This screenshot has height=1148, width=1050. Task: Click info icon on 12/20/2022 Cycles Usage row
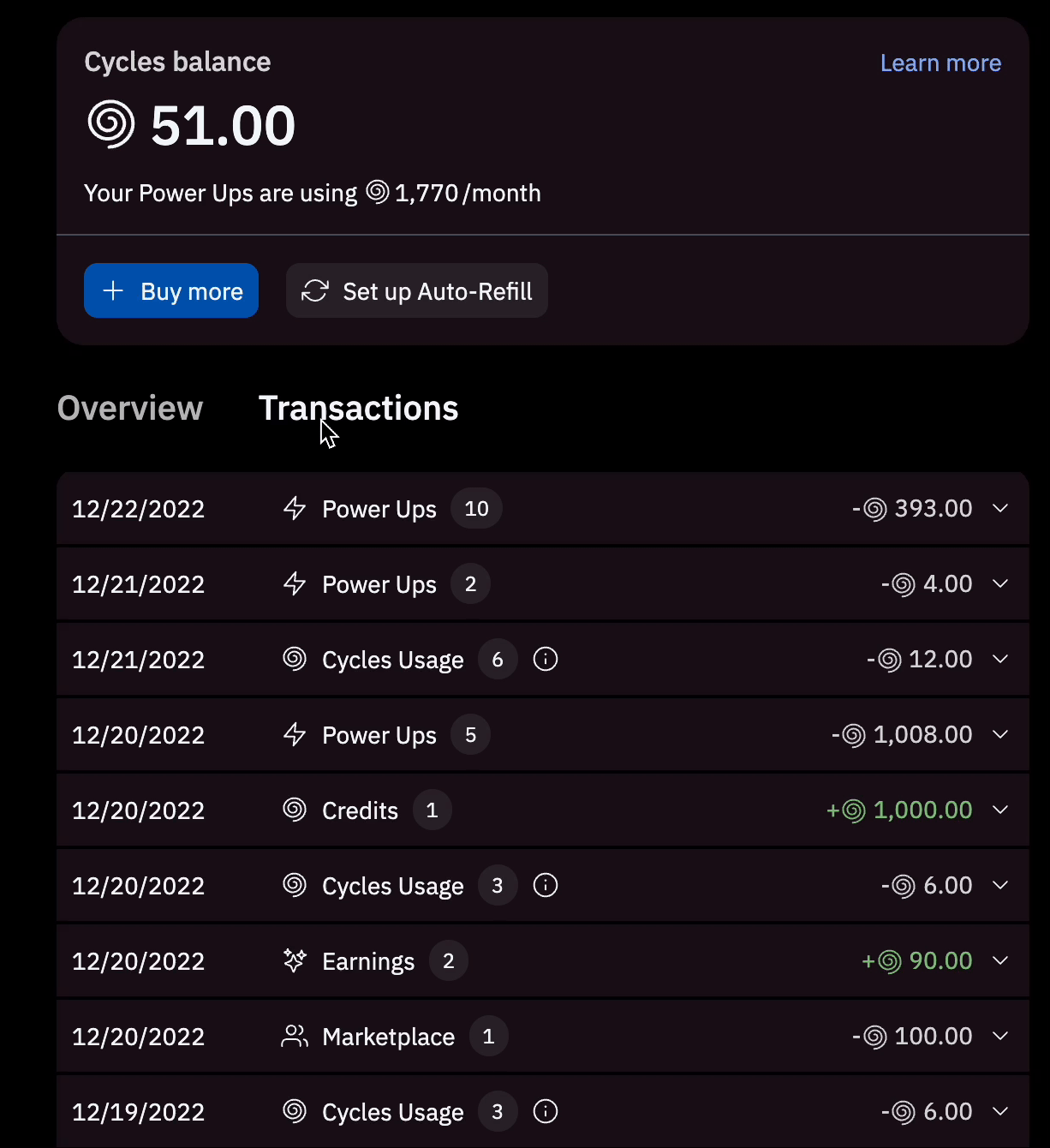[546, 885]
